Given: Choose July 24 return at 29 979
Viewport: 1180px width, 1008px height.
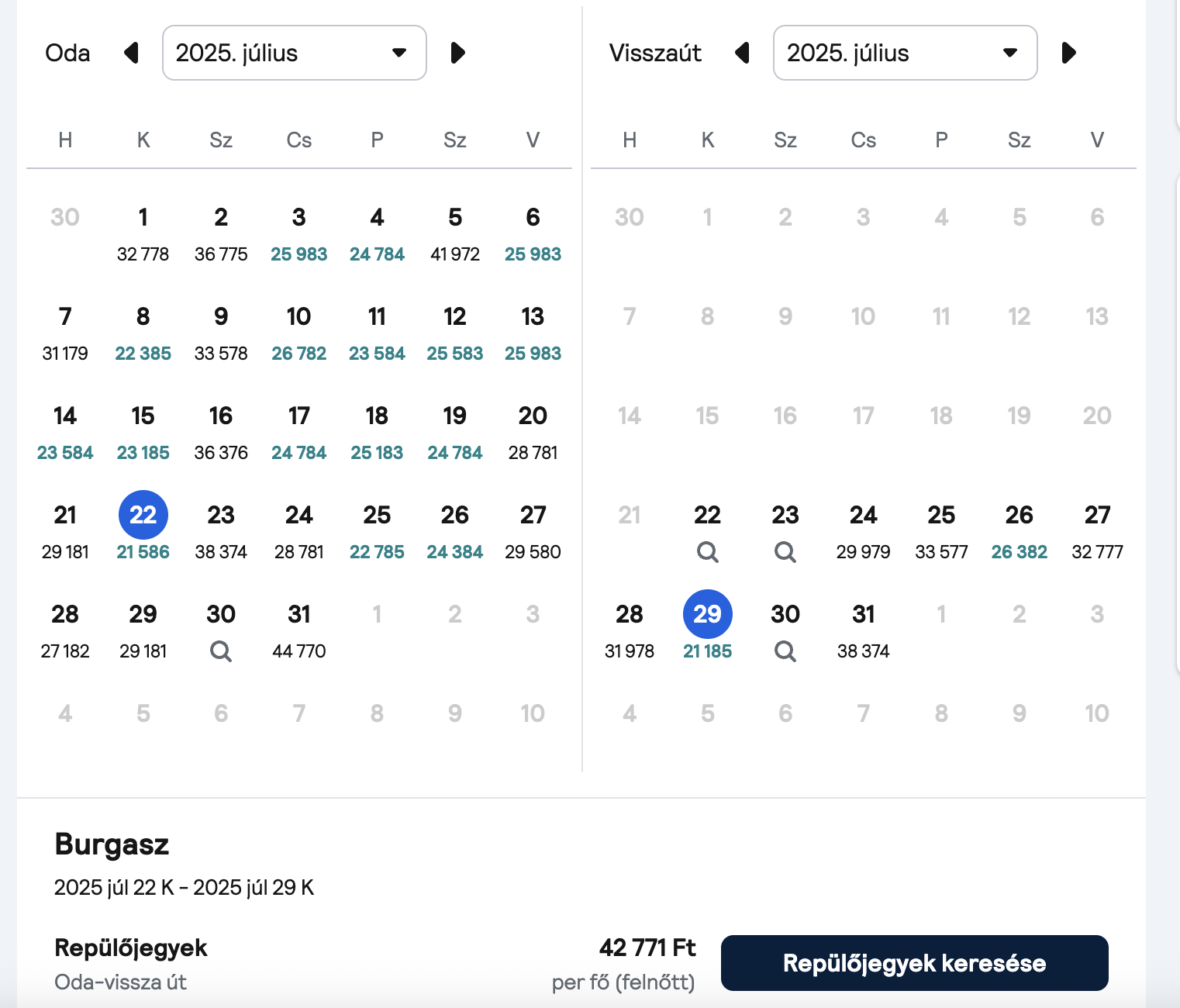Looking at the screenshot, I should [x=864, y=532].
